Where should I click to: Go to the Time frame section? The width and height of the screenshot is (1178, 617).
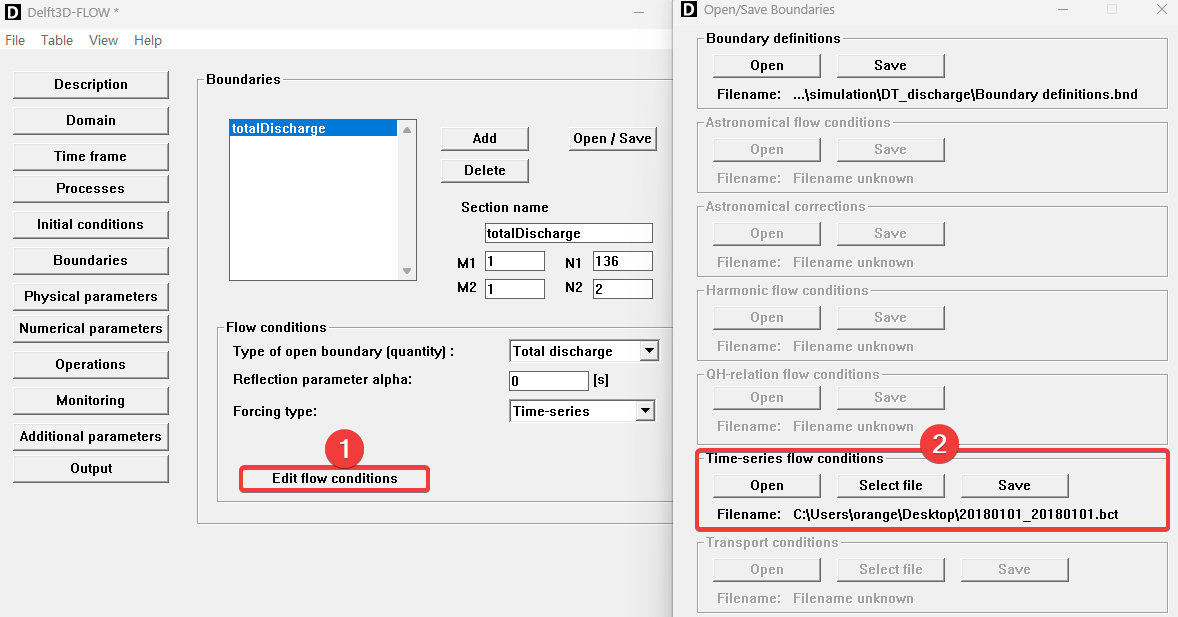[91, 156]
